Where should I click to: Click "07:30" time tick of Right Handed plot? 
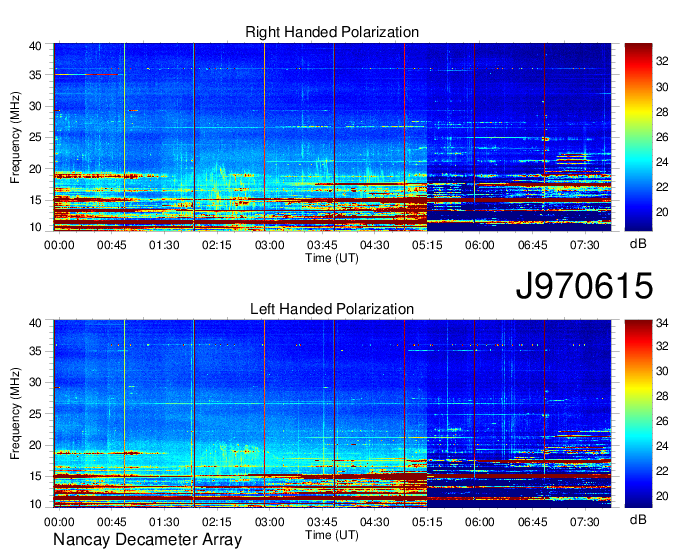[585, 245]
